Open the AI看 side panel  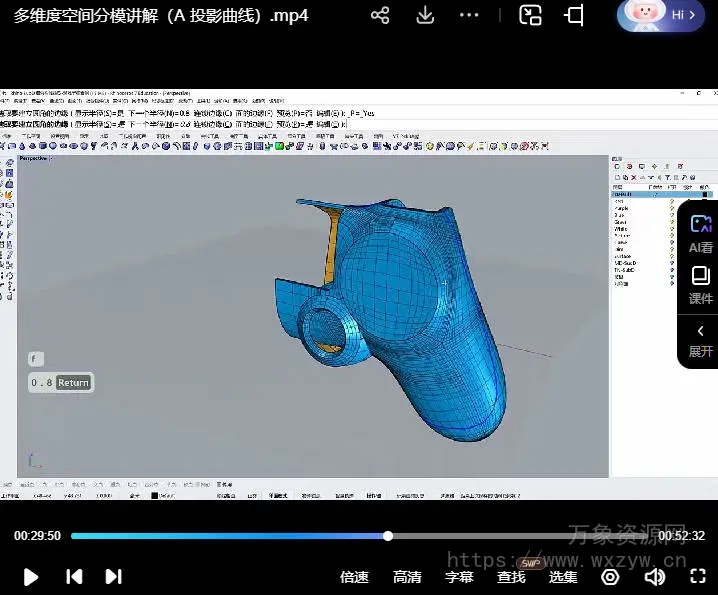click(x=700, y=234)
